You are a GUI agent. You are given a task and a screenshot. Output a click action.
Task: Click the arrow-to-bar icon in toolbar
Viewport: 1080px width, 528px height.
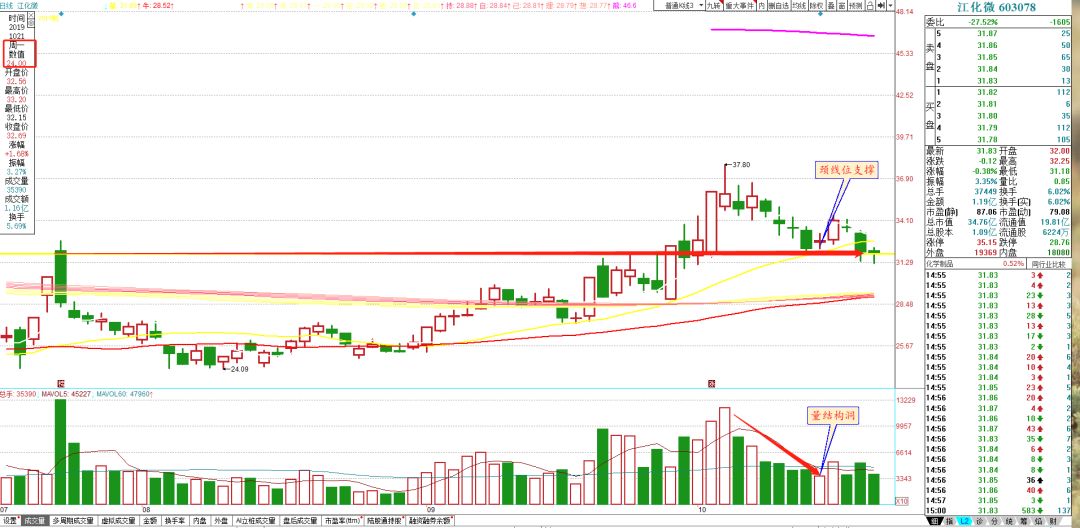point(881,5)
